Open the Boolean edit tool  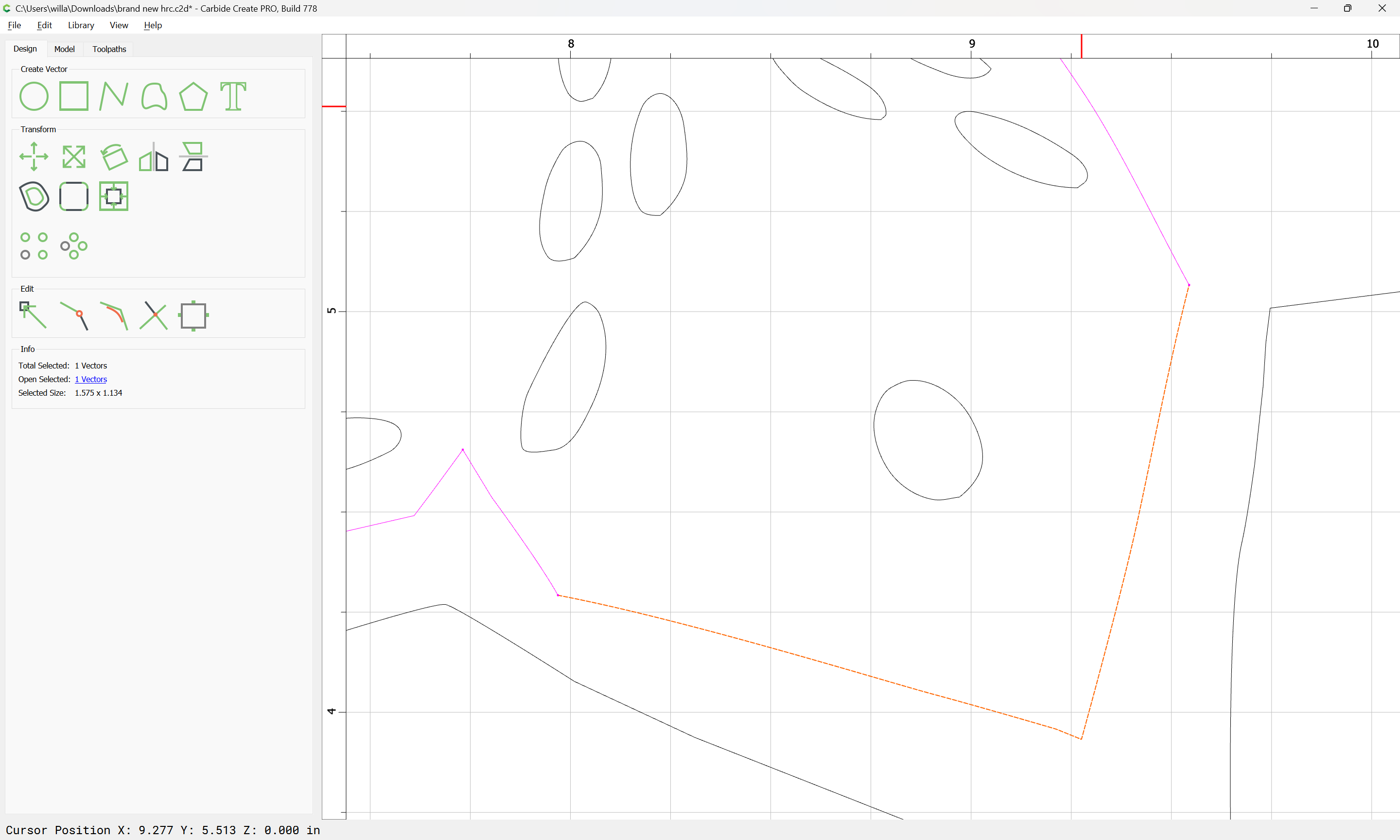coord(193,315)
